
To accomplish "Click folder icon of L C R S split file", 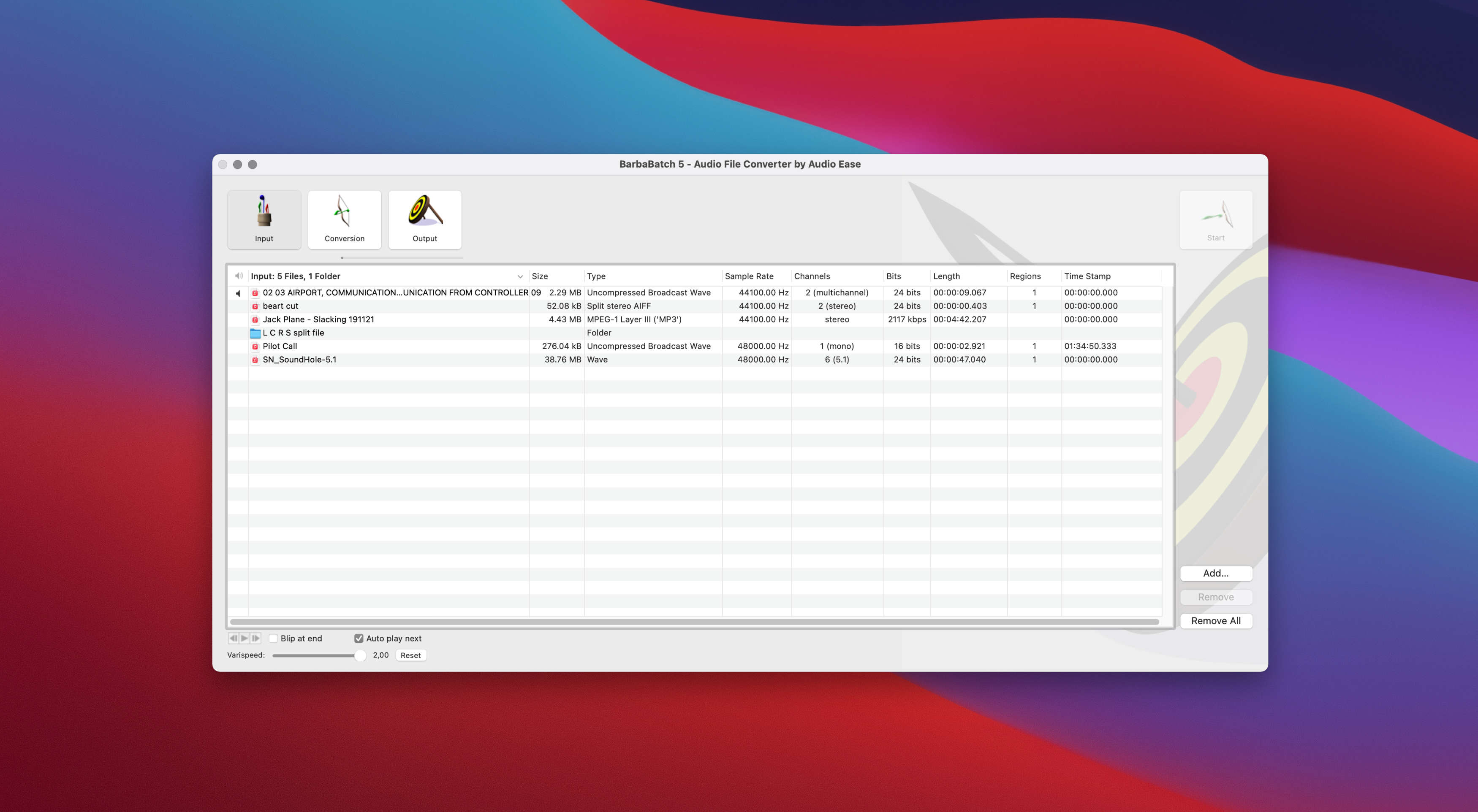I will coord(255,333).
